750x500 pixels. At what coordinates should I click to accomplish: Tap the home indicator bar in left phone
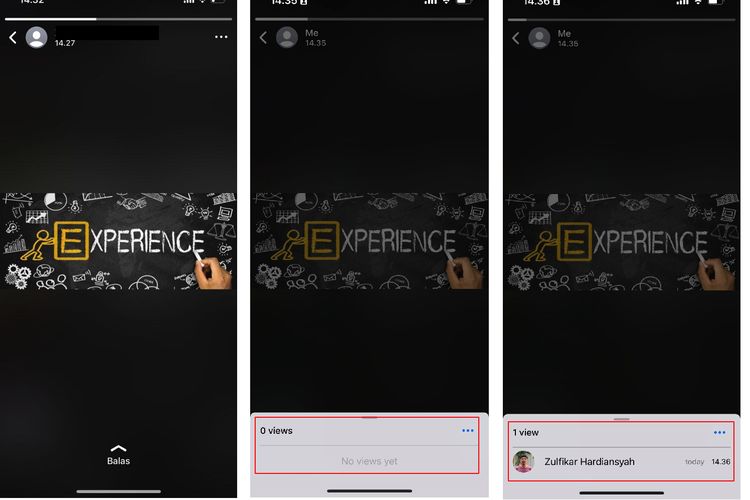[x=119, y=491]
